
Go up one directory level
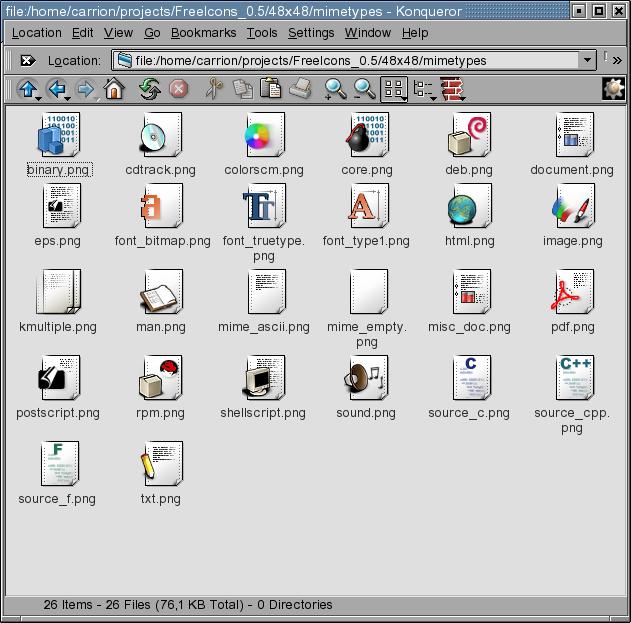coord(27,89)
